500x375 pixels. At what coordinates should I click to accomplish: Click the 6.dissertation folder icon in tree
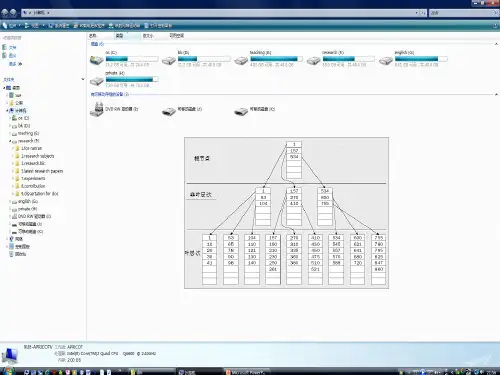coord(18,194)
